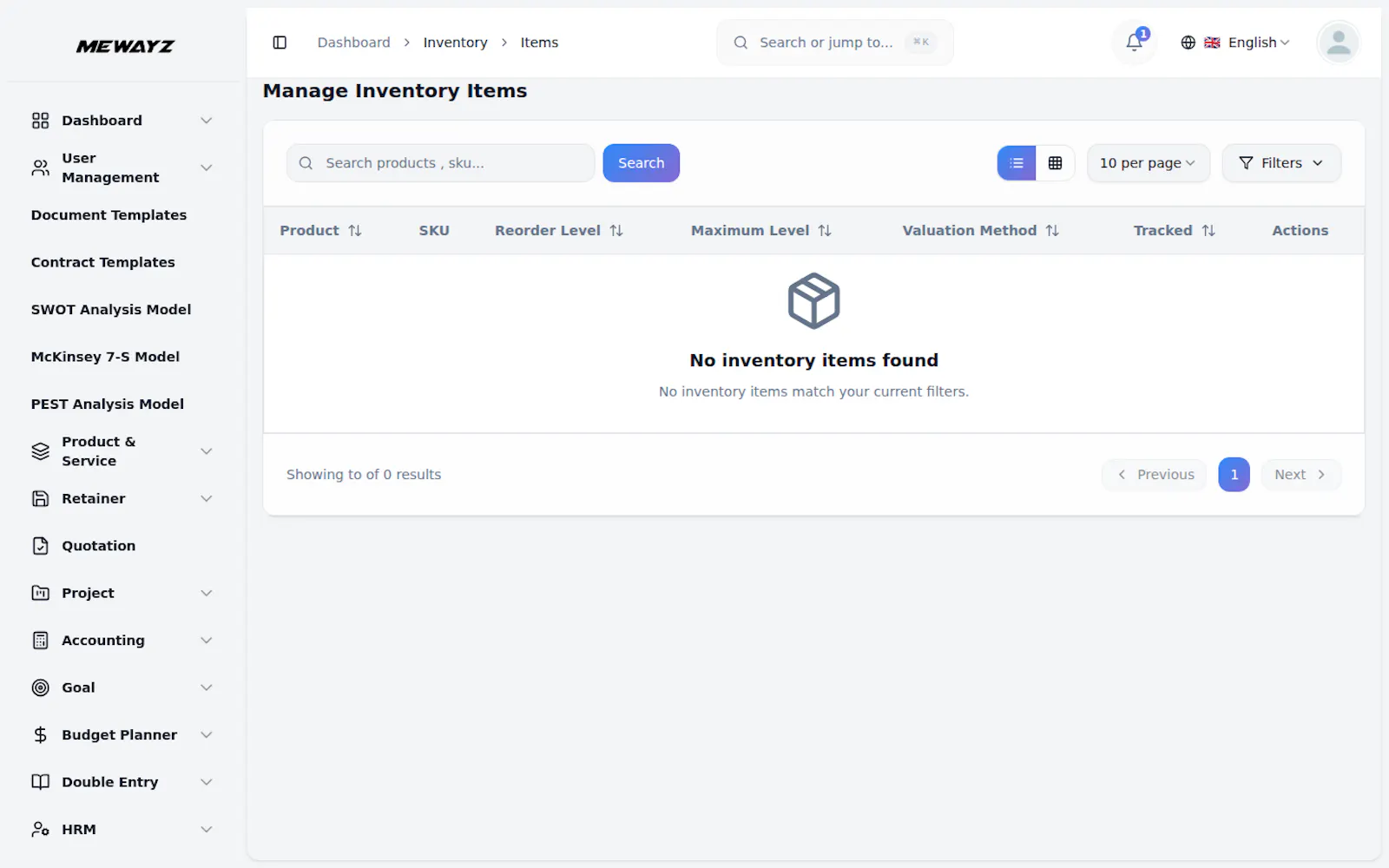Go to Next page
1389x868 pixels.
[1300, 475]
